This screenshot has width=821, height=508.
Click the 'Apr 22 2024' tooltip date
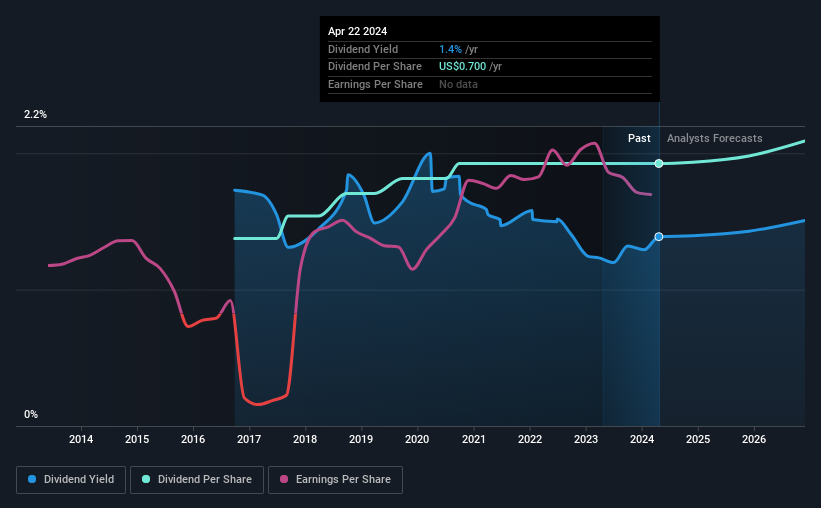[358, 31]
